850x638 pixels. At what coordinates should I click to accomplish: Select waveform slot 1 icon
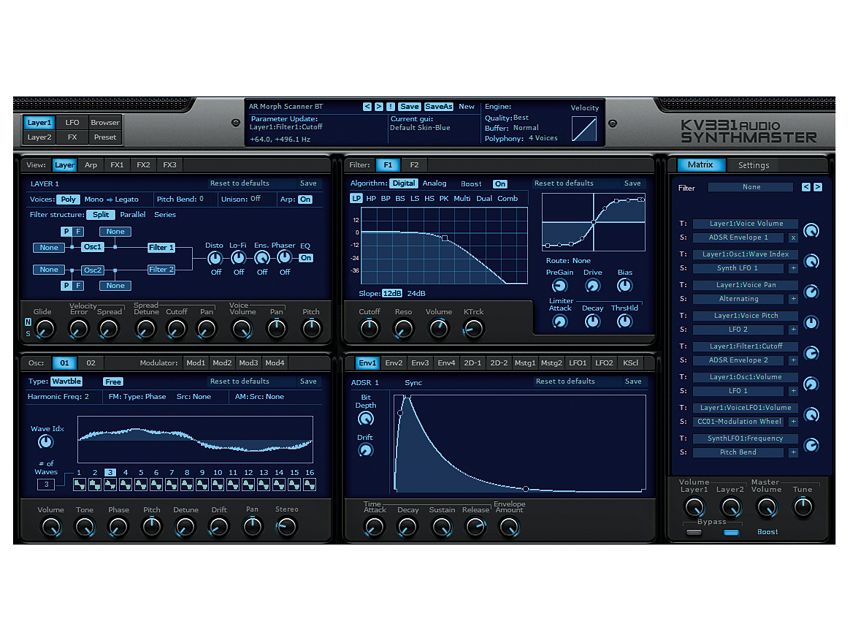tap(79, 485)
